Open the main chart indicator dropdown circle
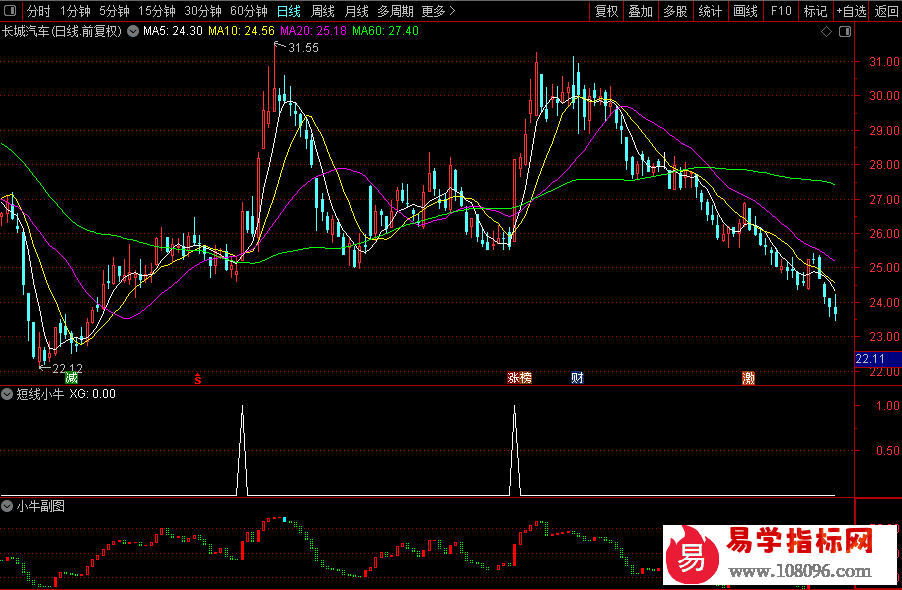The height and width of the screenshot is (590, 902). click(133, 31)
